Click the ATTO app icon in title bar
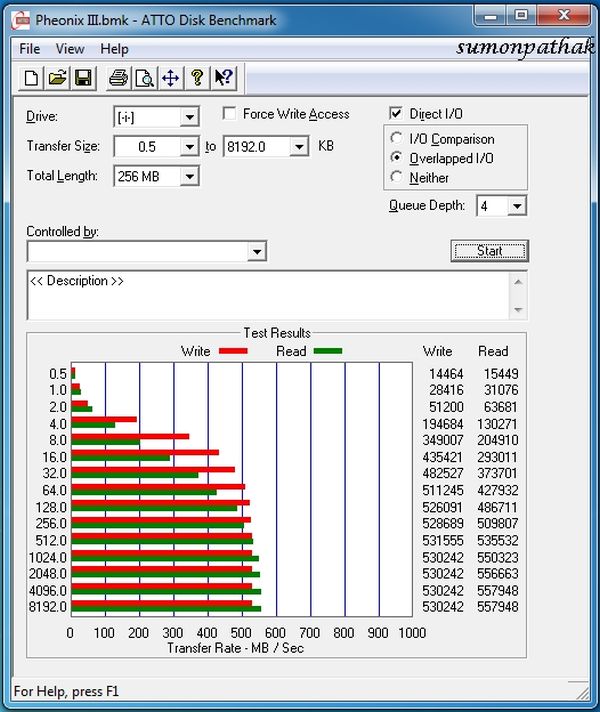 (x=21, y=20)
